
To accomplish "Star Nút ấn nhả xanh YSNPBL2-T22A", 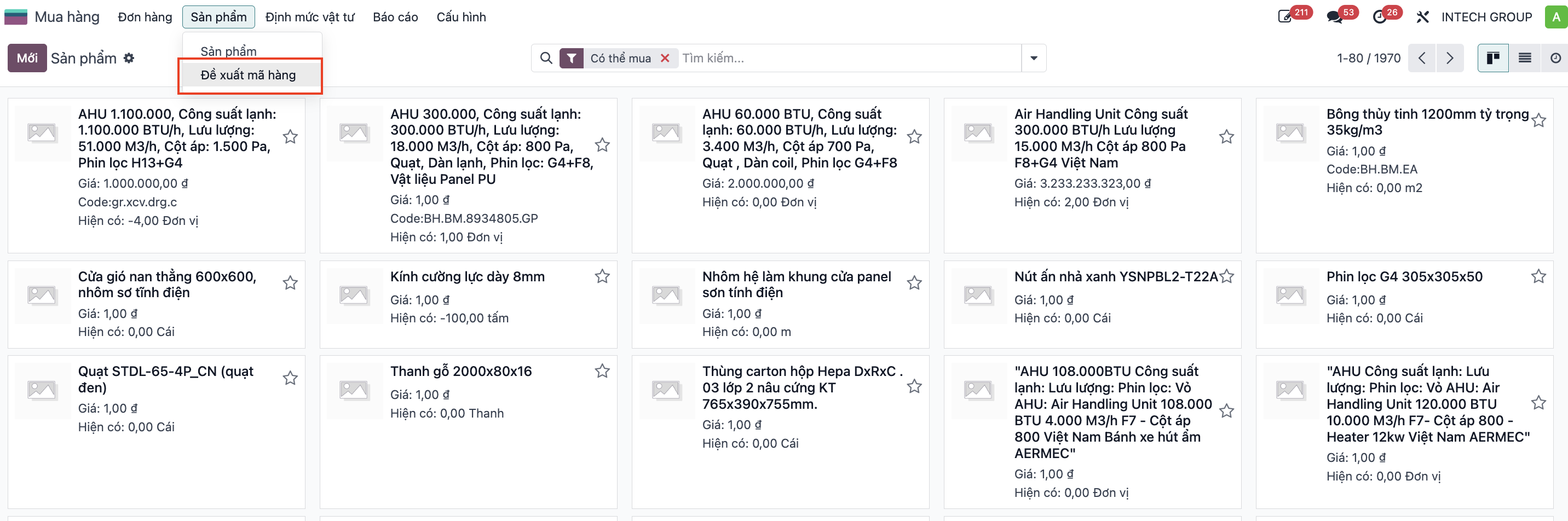I will pyautogui.click(x=1226, y=276).
